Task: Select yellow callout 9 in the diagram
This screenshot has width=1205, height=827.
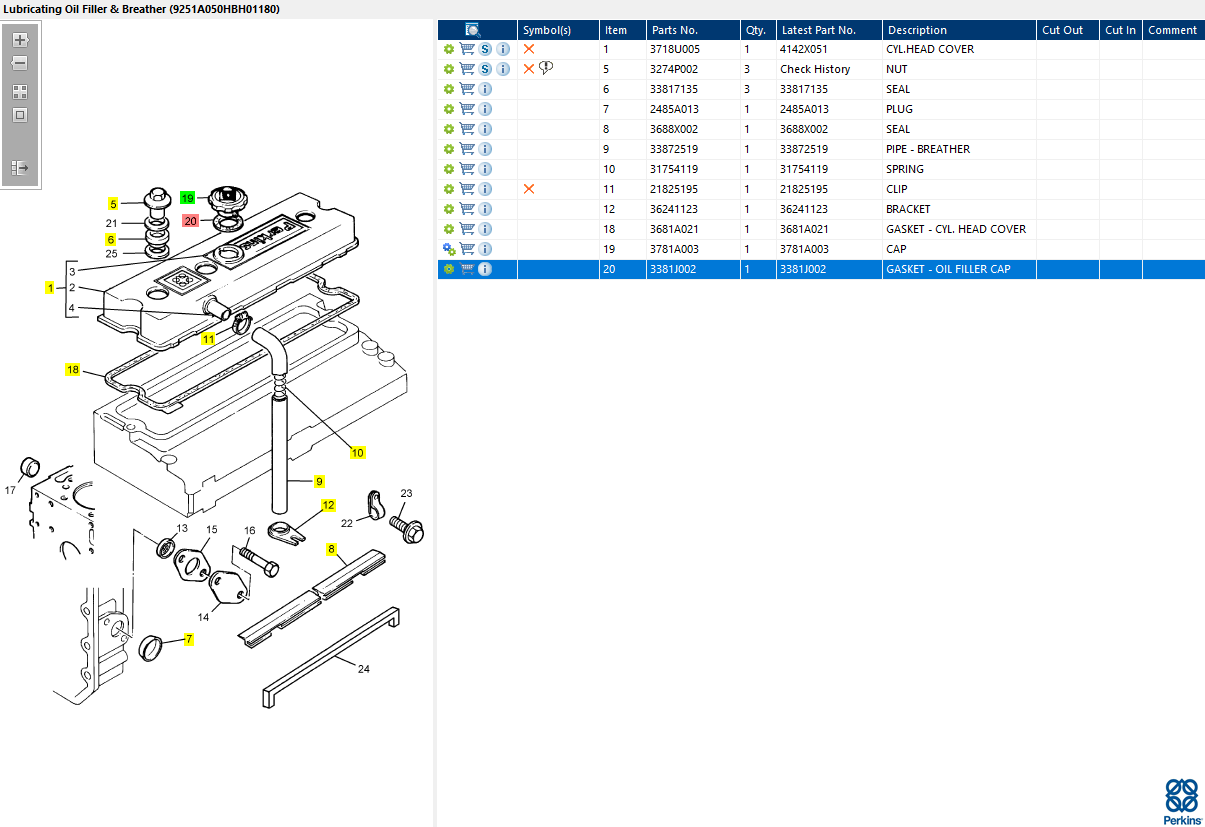Action: [320, 481]
